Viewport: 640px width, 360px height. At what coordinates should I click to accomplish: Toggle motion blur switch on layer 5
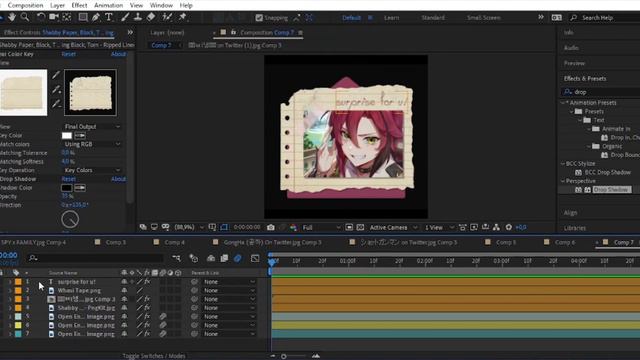[x=162, y=317]
